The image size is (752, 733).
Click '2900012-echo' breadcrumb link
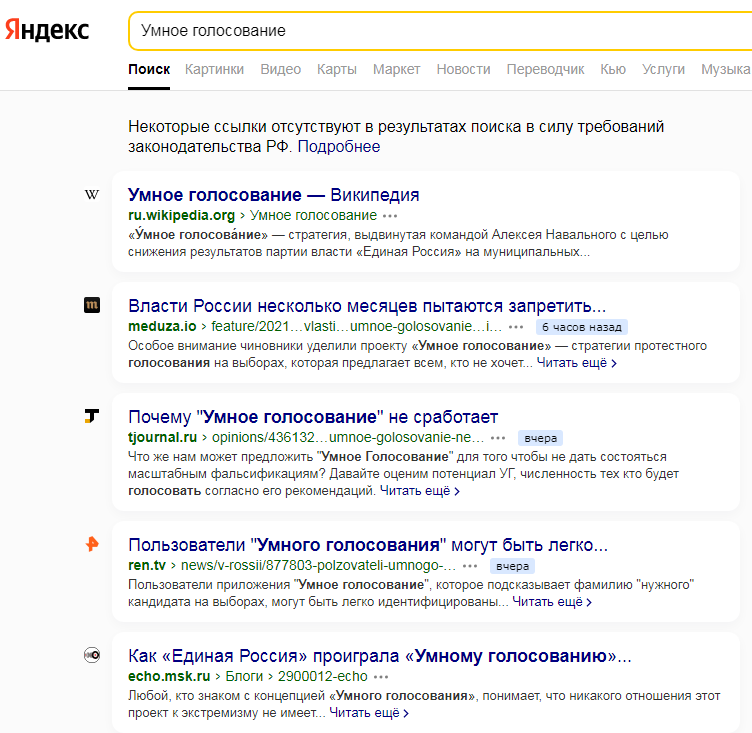coord(322,676)
